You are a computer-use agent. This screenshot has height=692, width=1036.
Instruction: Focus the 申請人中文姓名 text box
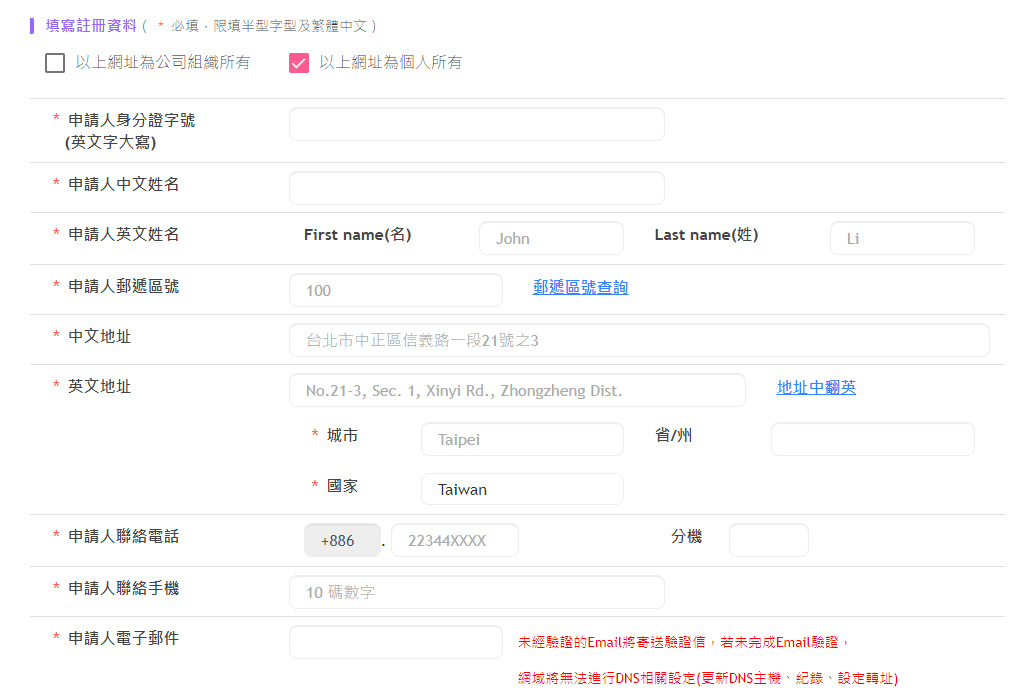pyautogui.click(x=476, y=188)
